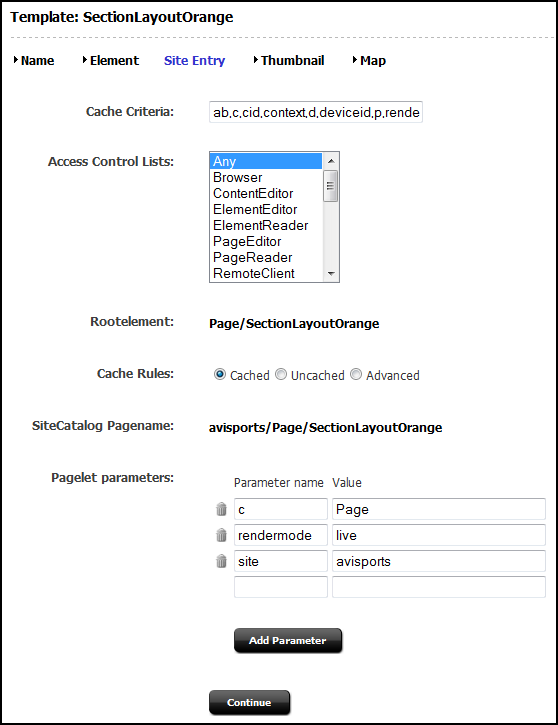Click the Continue button
The height and width of the screenshot is (725, 558).
(249, 702)
